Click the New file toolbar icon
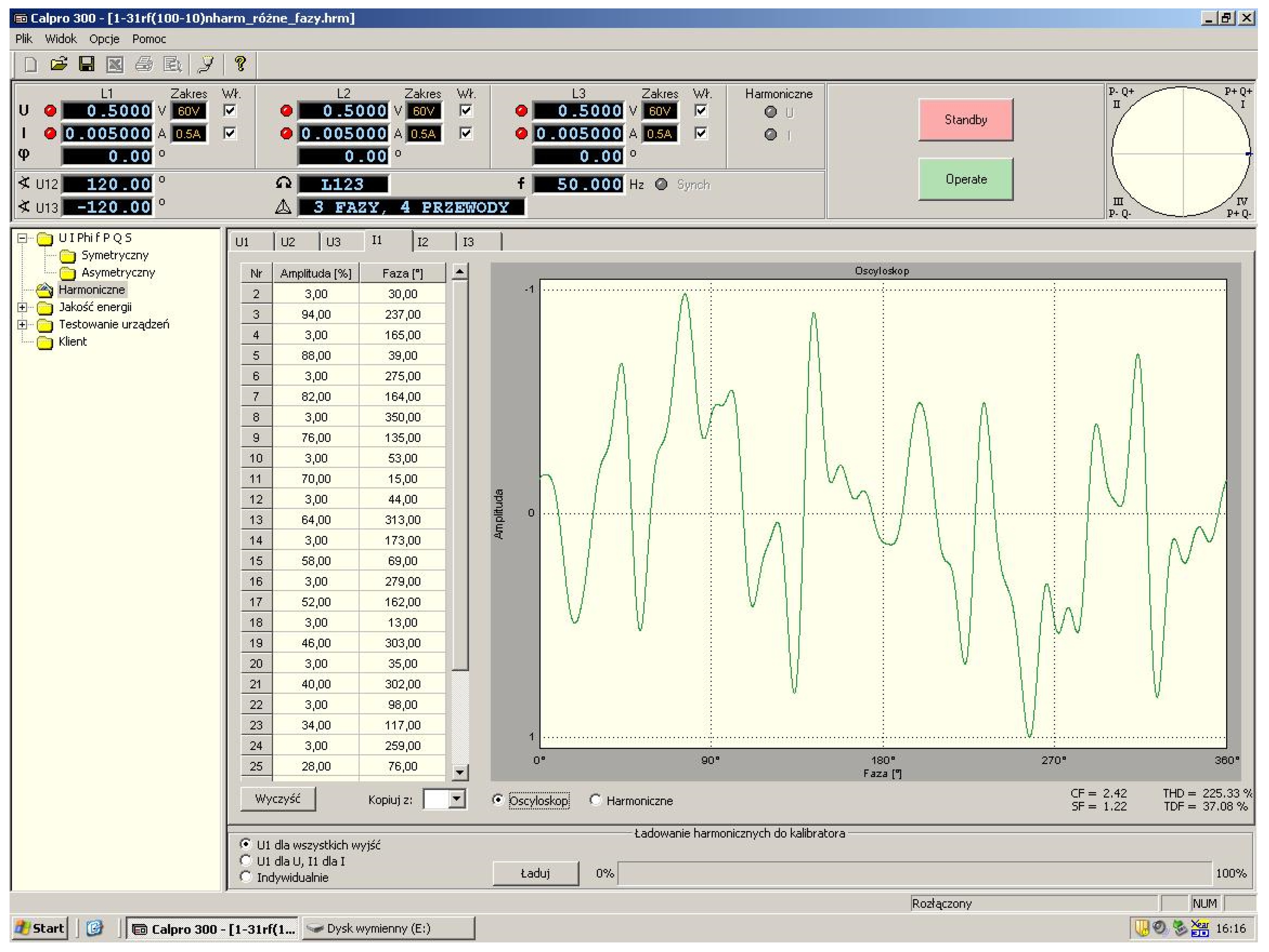 pos(30,64)
